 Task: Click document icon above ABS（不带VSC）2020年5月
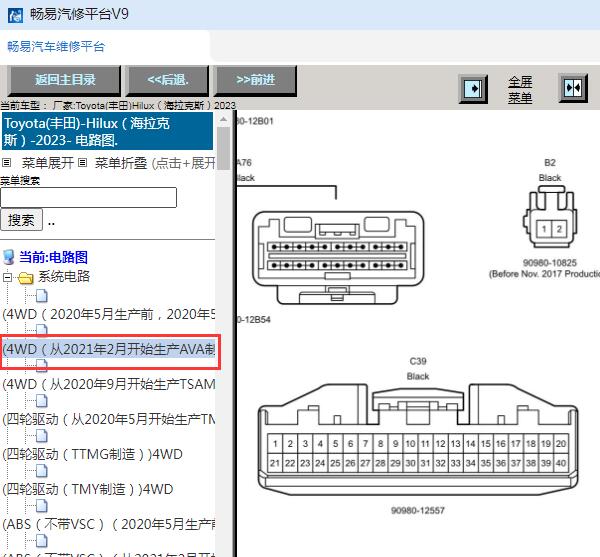pyautogui.click(x=42, y=506)
